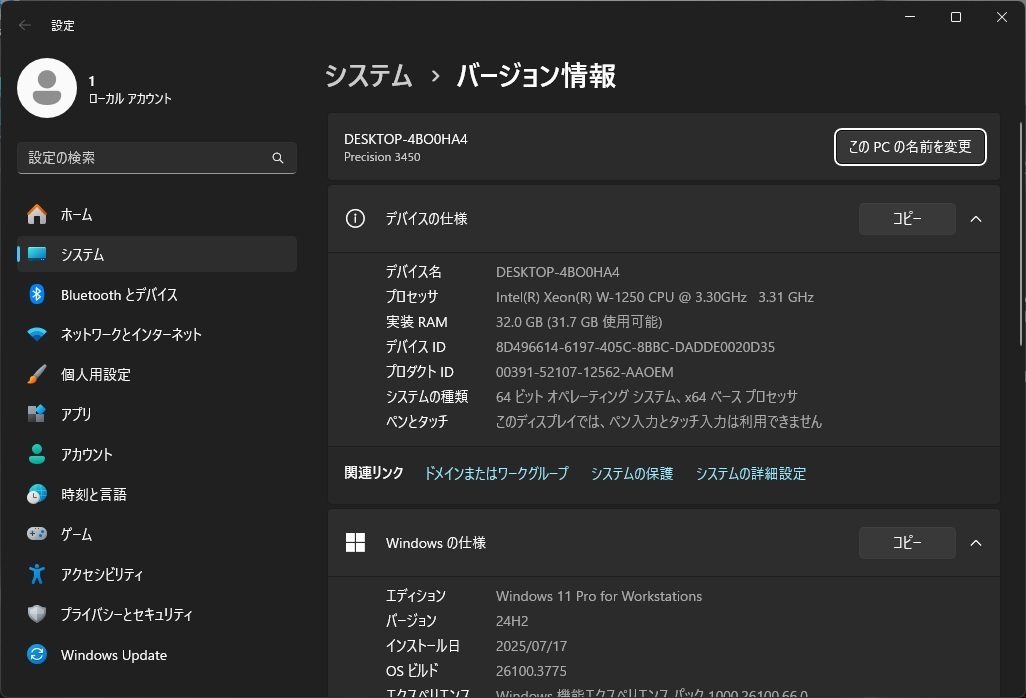The width and height of the screenshot is (1026, 698).
Task: Click the Privacy shield icon
Action: [x=37, y=614]
